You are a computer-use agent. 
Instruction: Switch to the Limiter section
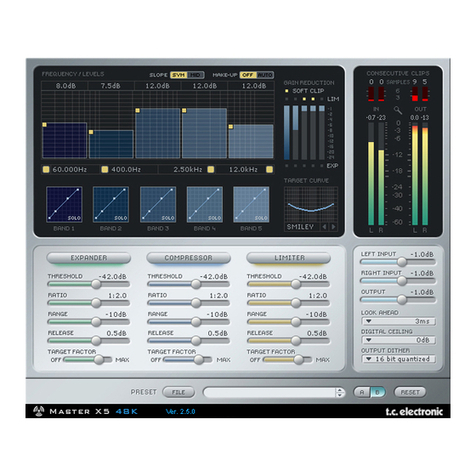pos(289,258)
